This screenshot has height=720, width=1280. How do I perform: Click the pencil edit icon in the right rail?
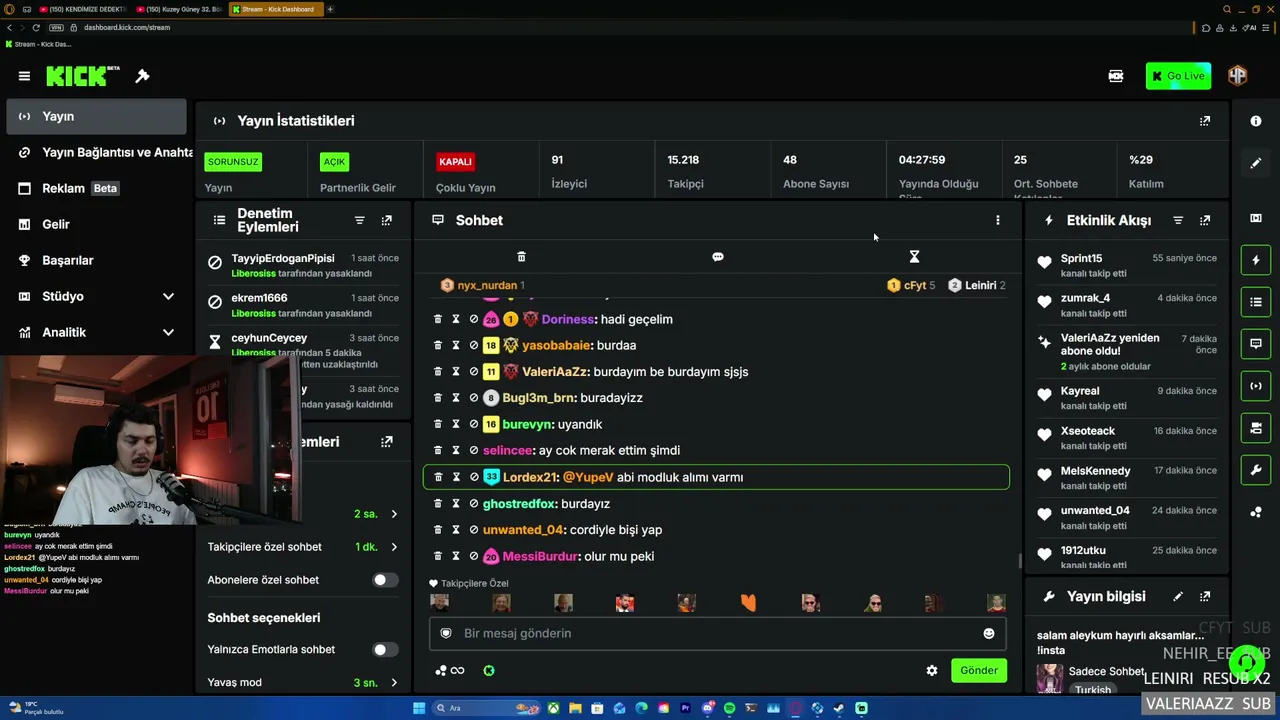[1256, 163]
